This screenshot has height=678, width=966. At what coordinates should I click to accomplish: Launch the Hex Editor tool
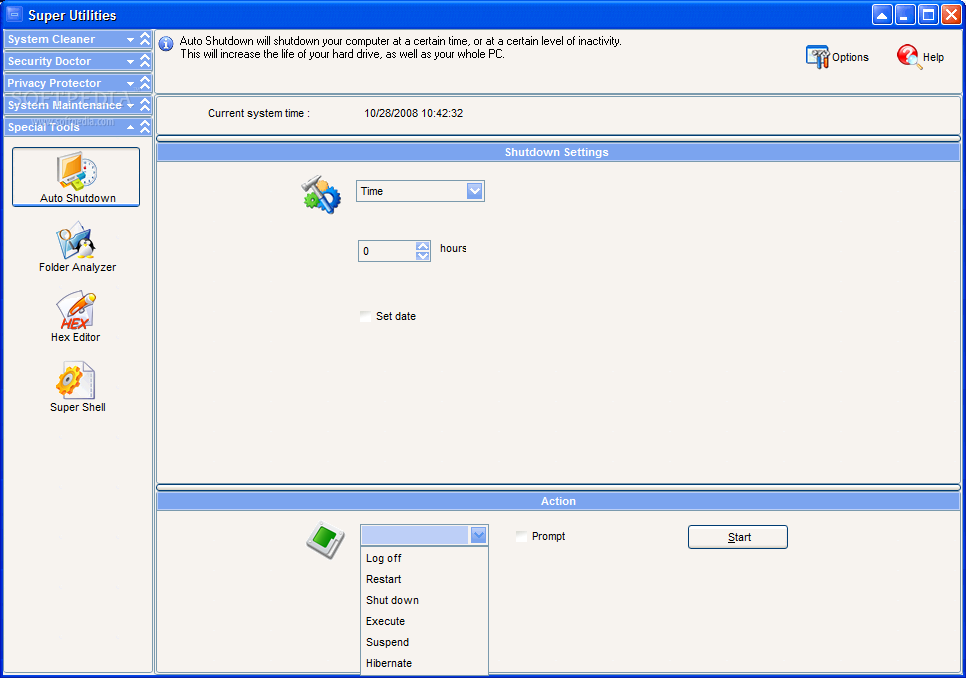coord(76,317)
